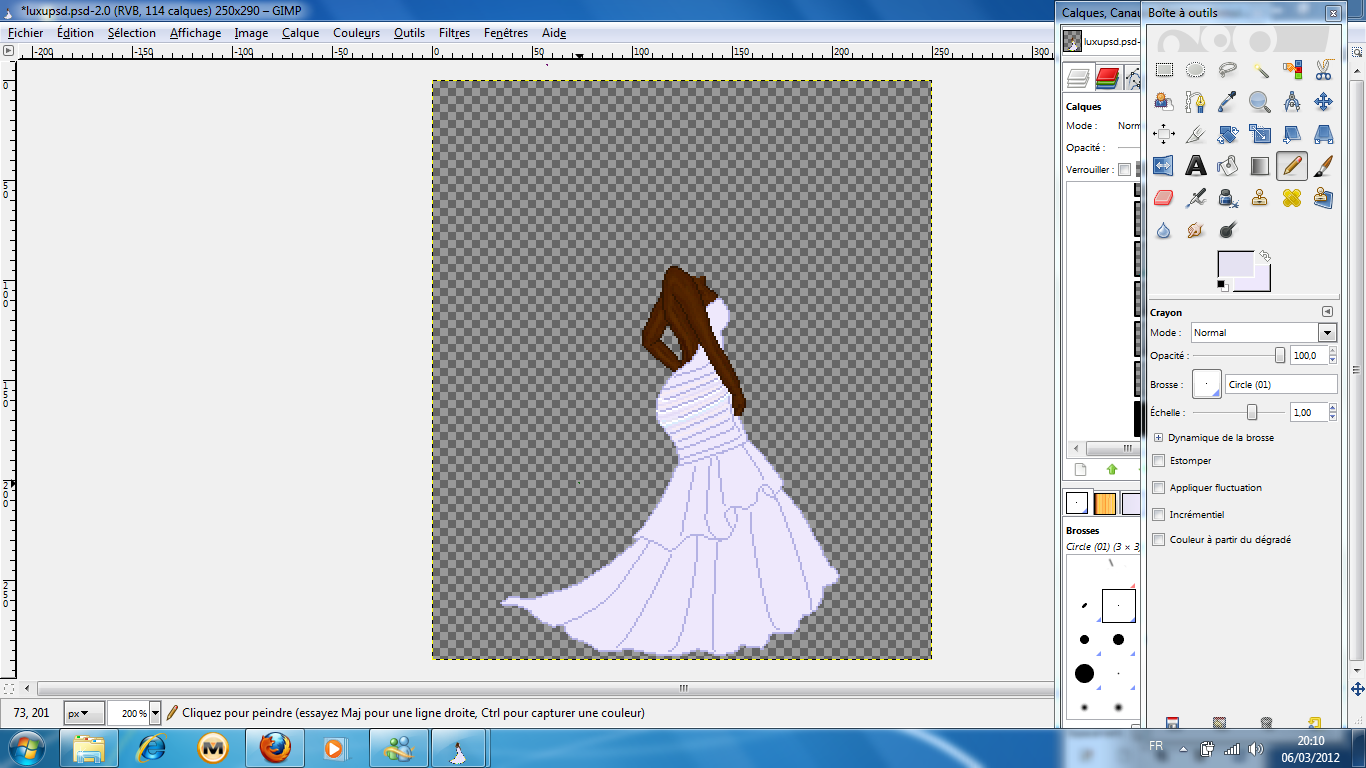Select the Color Picker eyedropper tool
Image resolution: width=1366 pixels, height=768 pixels.
1228,102
